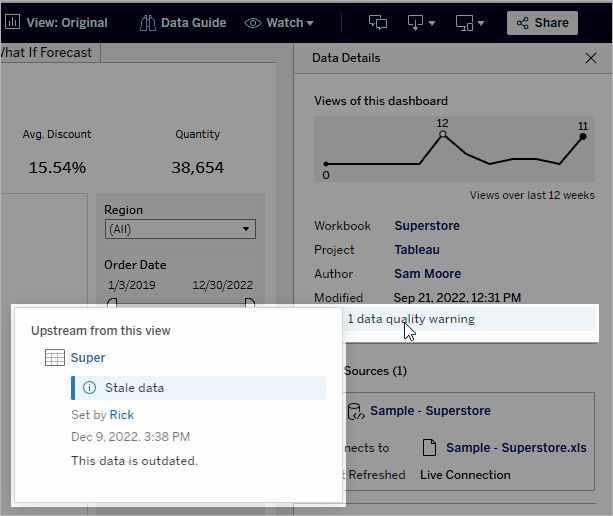
Task: Click the 12 peak point on views chart
Action: pyautogui.click(x=442, y=134)
